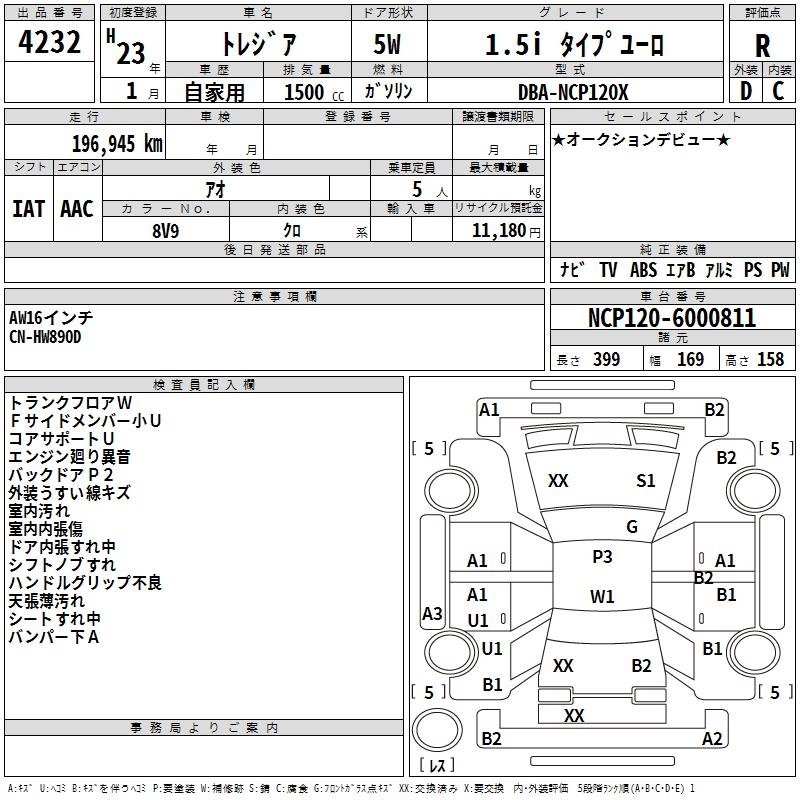800x800 pixels.
Task: Click the XX mark on rear bumper
Action: click(574, 715)
